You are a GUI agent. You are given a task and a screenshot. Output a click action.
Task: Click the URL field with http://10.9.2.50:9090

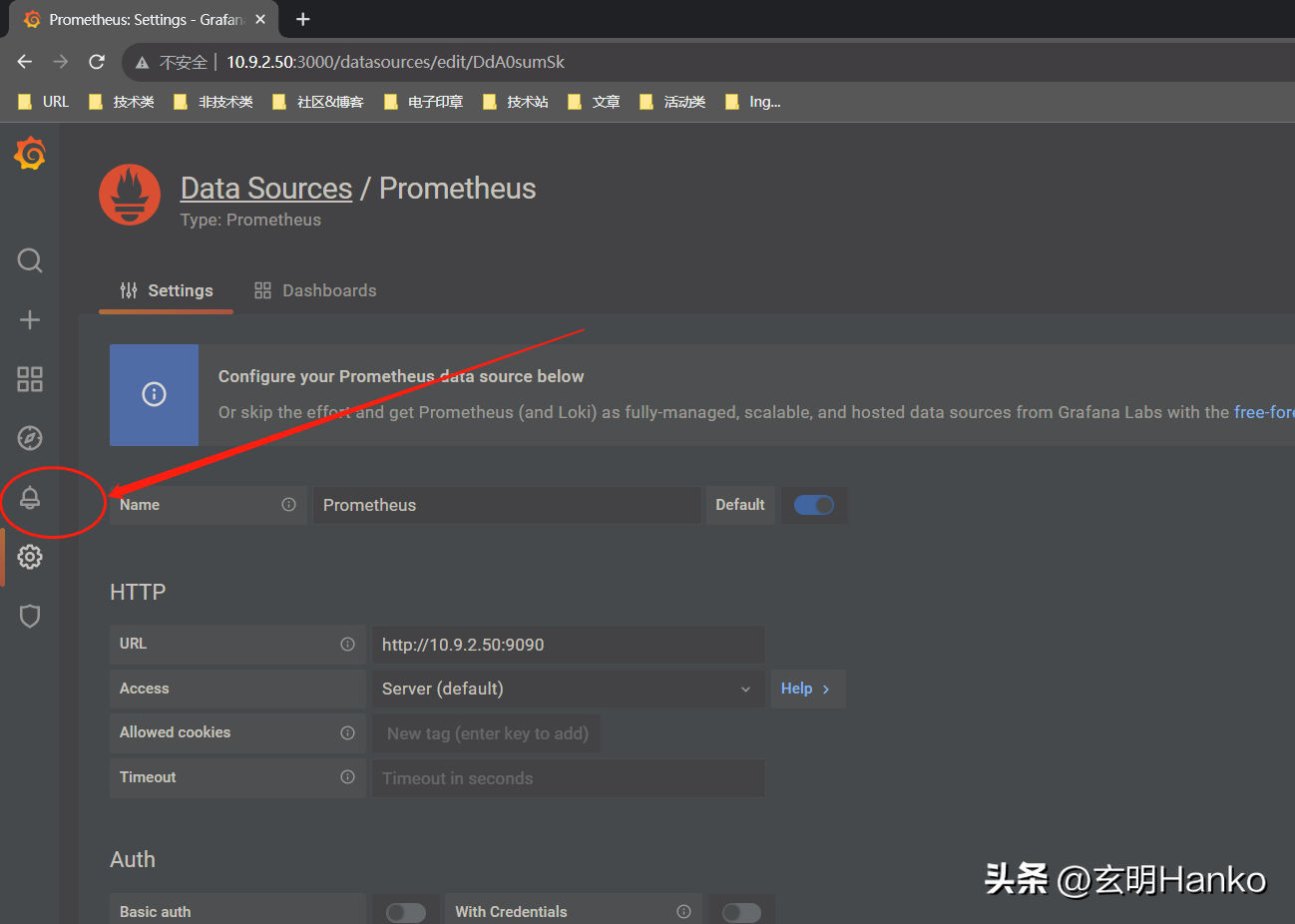click(568, 645)
